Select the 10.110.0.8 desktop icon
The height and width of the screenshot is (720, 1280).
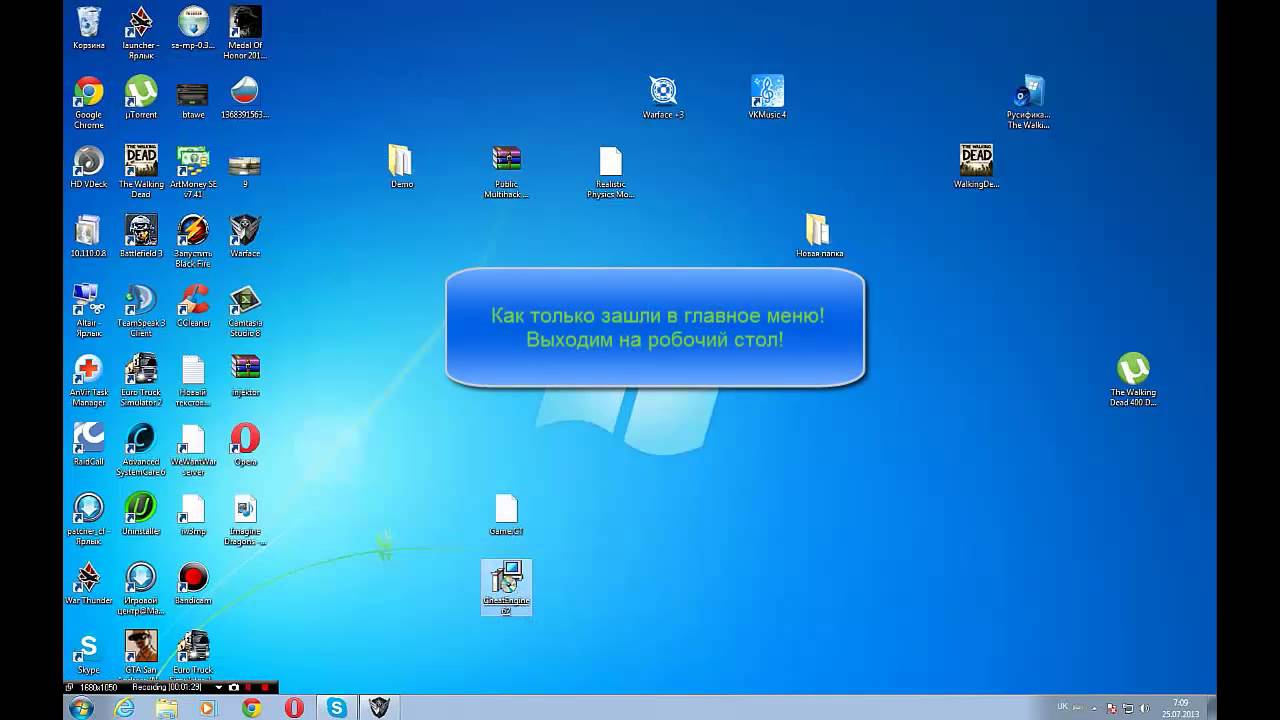coord(88,236)
